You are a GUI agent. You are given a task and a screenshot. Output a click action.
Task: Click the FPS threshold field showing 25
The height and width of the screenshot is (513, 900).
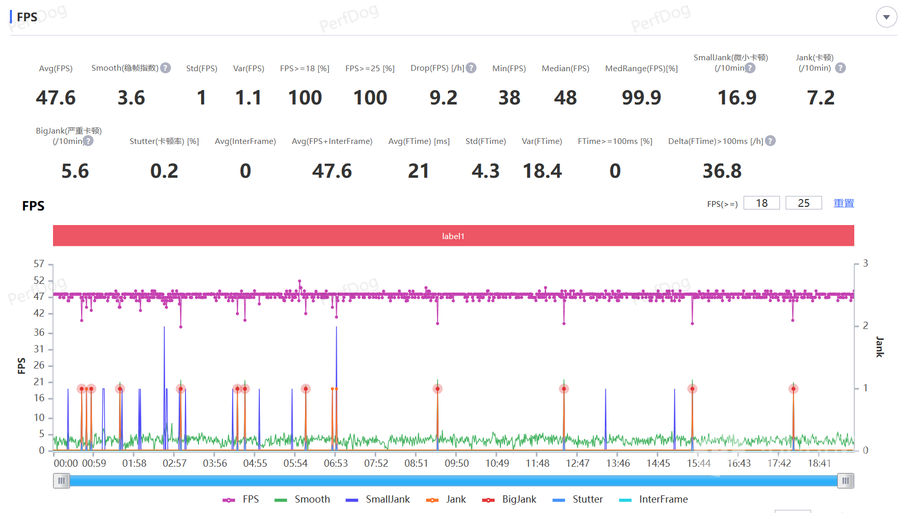point(804,203)
